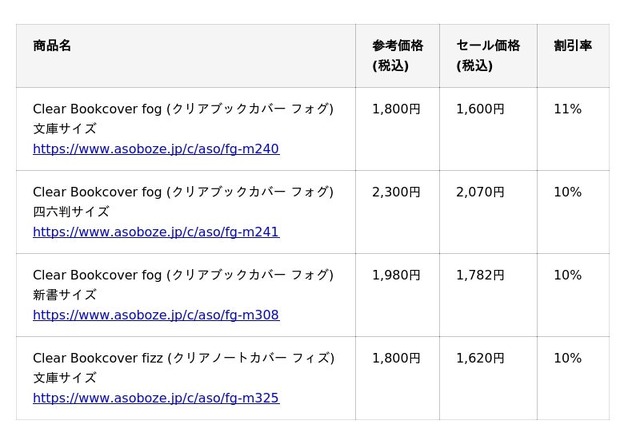Click the 1,980円 reference price
The width and height of the screenshot is (640, 444).
pos(396,275)
